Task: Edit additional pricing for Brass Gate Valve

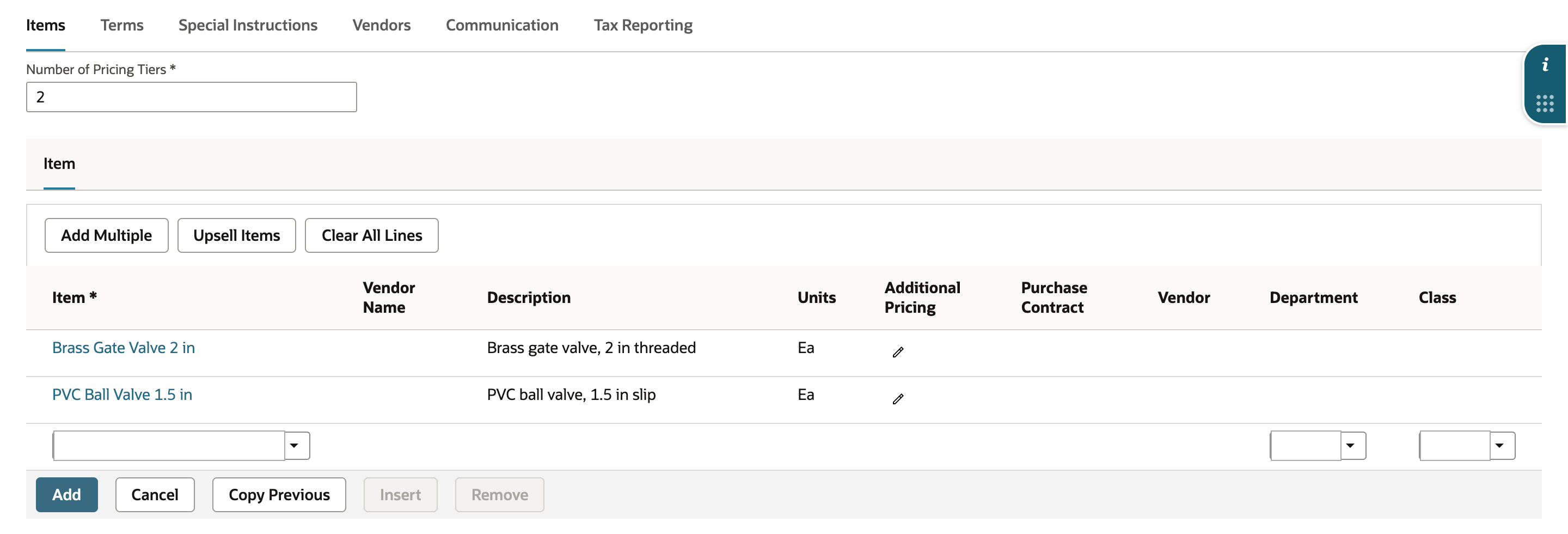Action: [x=898, y=352]
